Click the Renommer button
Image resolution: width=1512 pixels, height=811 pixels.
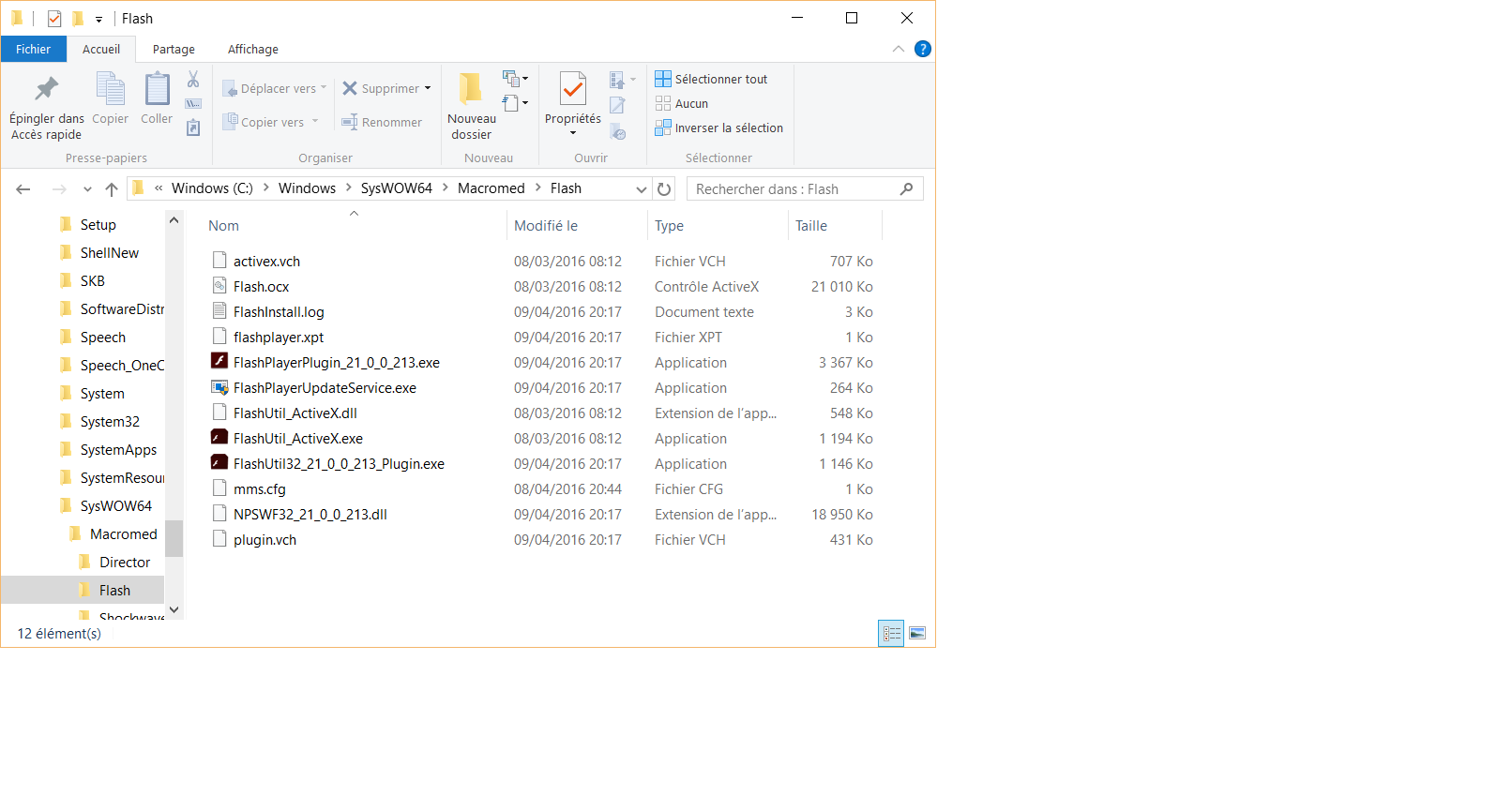pyautogui.click(x=382, y=122)
